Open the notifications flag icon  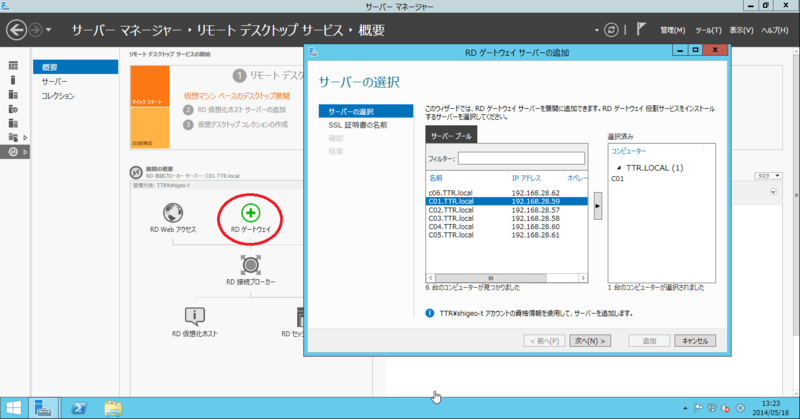pyautogui.click(x=641, y=30)
